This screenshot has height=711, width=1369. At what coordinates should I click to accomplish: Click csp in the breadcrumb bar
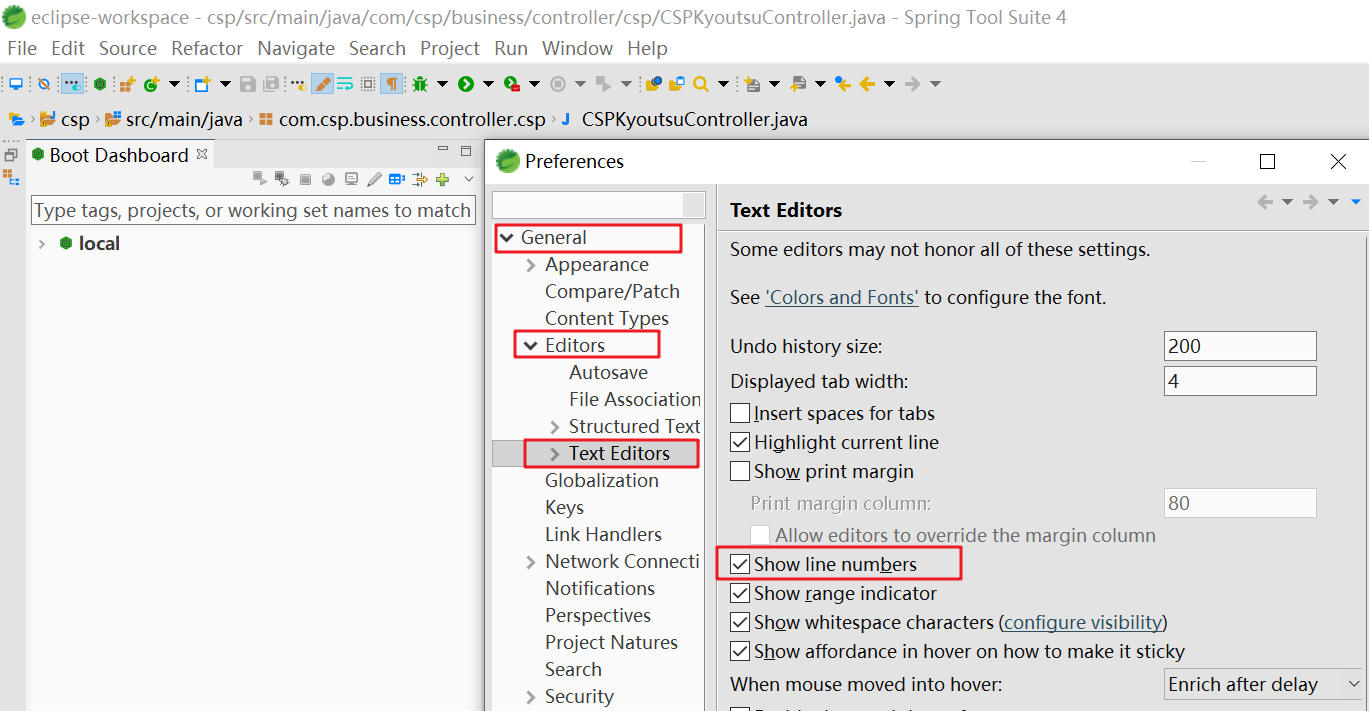tap(75, 120)
